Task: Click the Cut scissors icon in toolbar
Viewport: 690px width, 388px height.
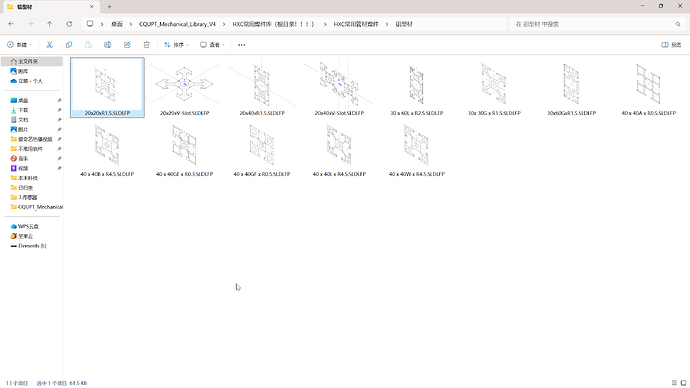Action: (49, 45)
